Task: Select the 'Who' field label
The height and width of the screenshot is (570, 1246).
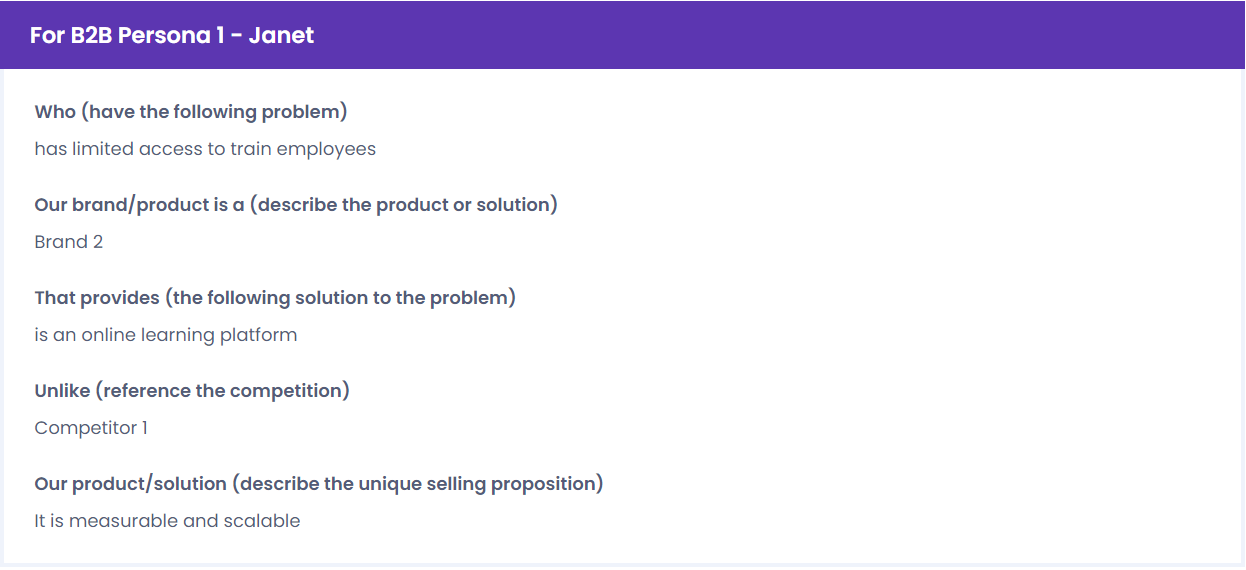Action: click(x=55, y=111)
